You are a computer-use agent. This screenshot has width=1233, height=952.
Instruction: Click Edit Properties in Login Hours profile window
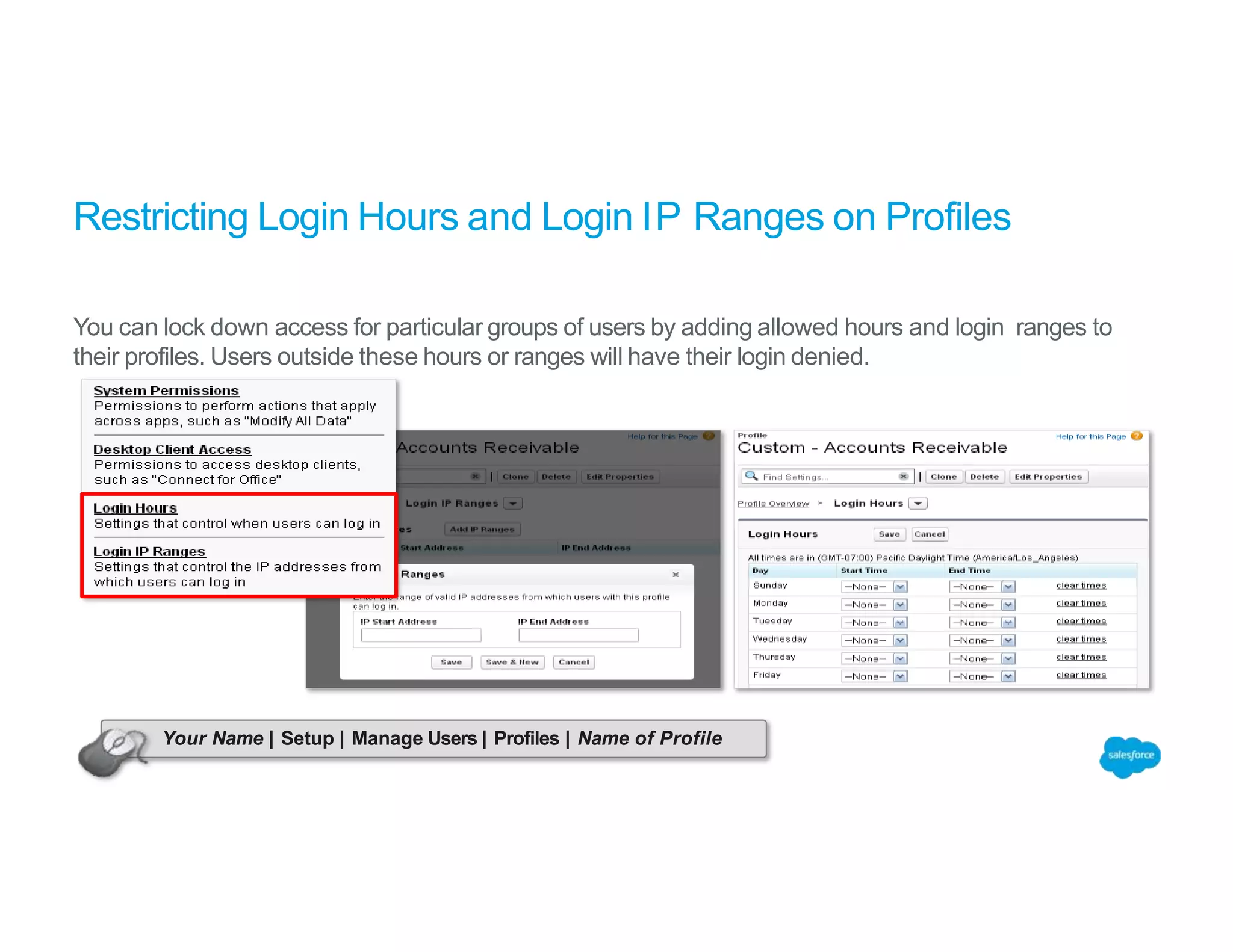(1048, 477)
